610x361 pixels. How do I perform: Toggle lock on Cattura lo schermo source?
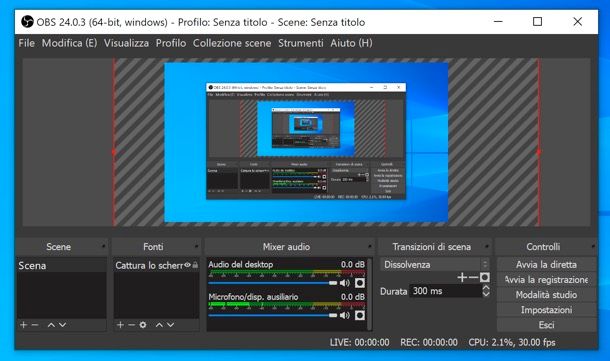[195, 265]
